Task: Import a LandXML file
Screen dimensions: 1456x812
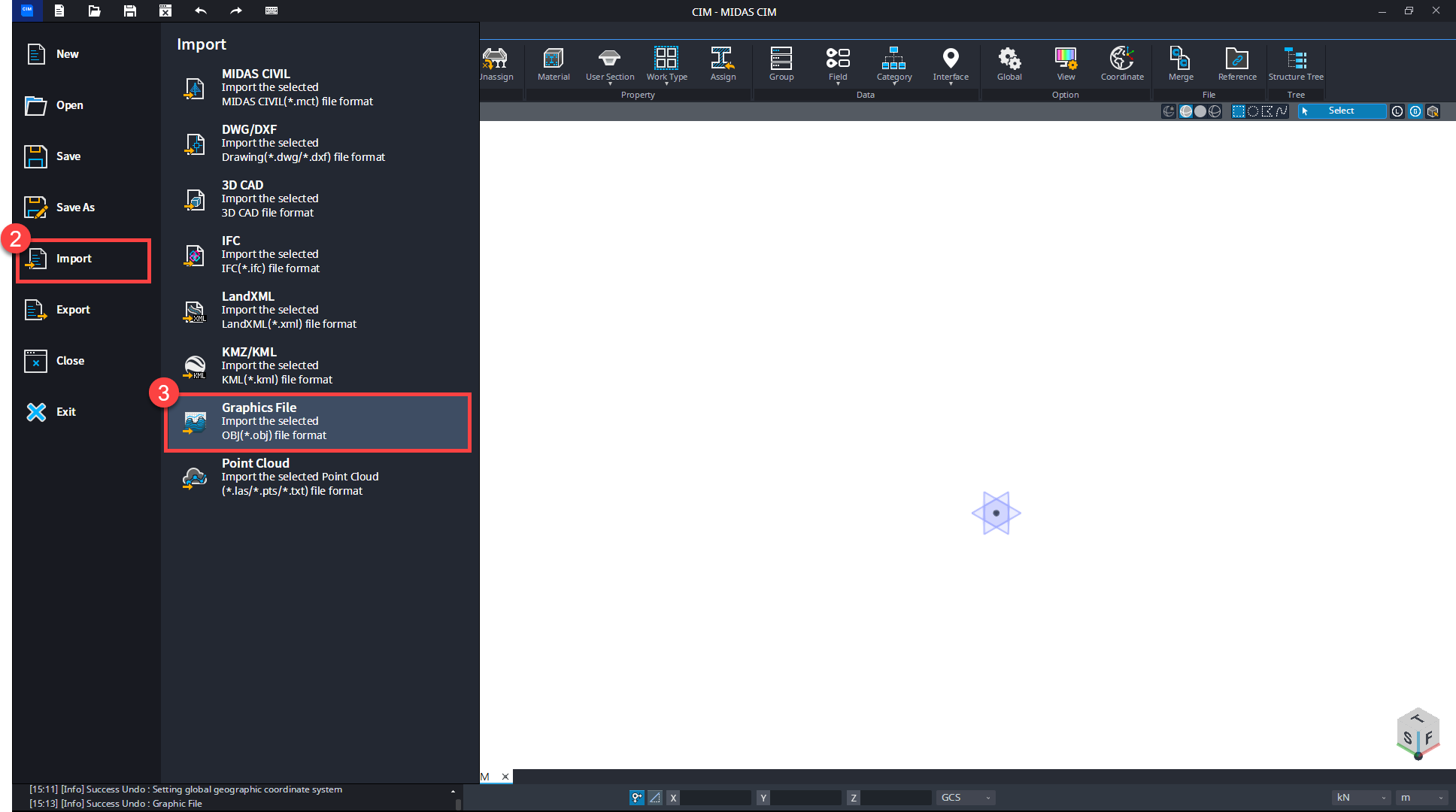Action: (319, 310)
